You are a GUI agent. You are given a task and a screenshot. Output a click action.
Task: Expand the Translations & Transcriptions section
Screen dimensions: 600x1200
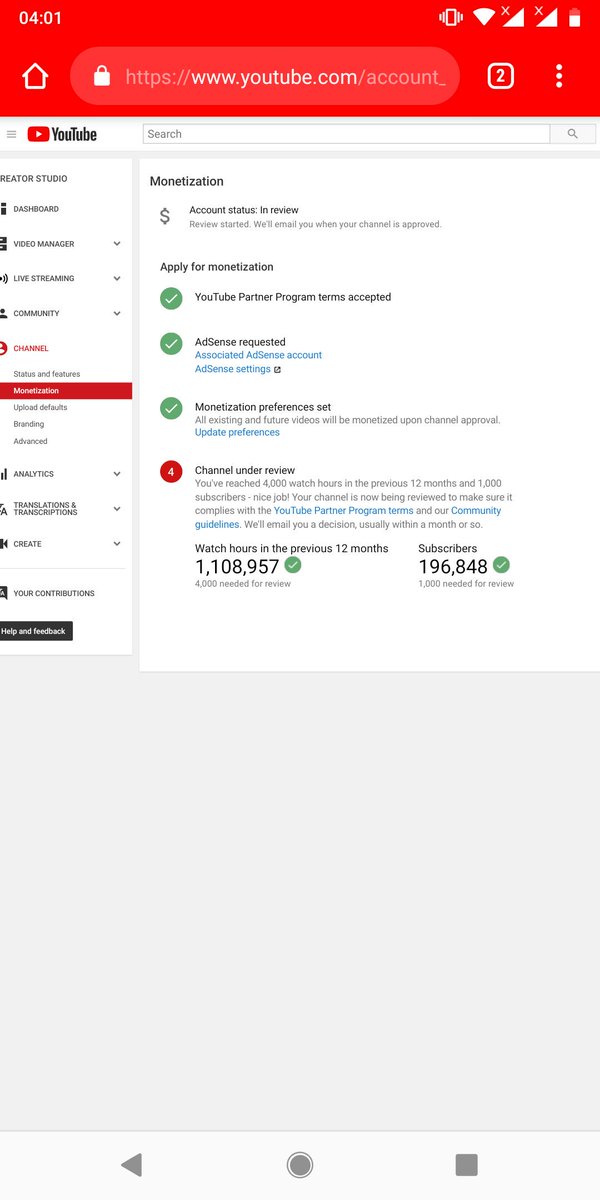coord(117,509)
